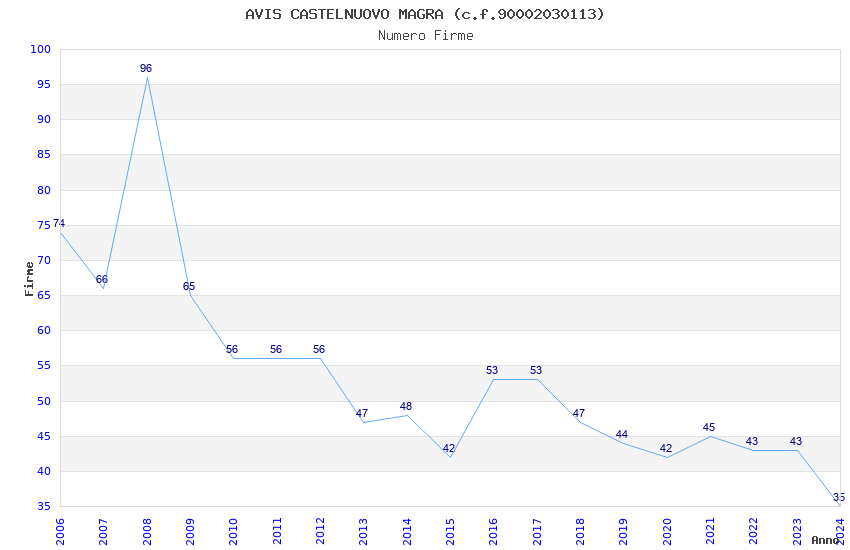
Task: Click the x-axis year label 2022
Action: pos(754,532)
